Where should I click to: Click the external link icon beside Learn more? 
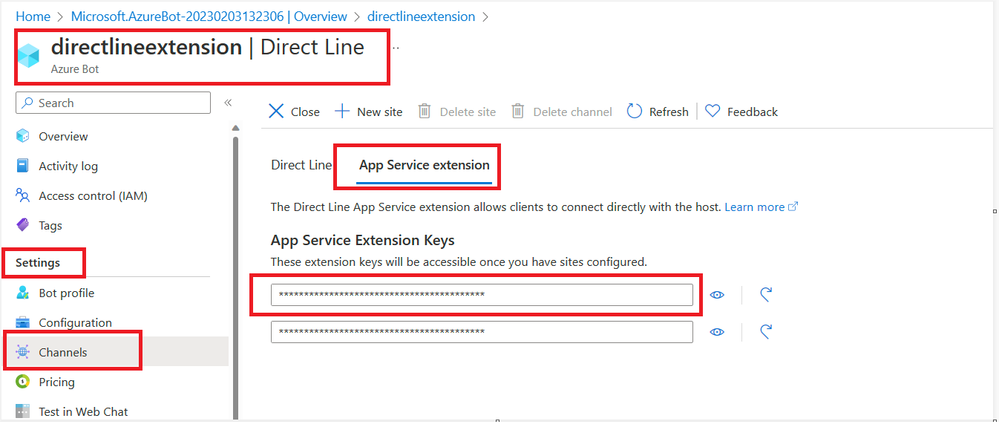pyautogui.click(x=793, y=207)
